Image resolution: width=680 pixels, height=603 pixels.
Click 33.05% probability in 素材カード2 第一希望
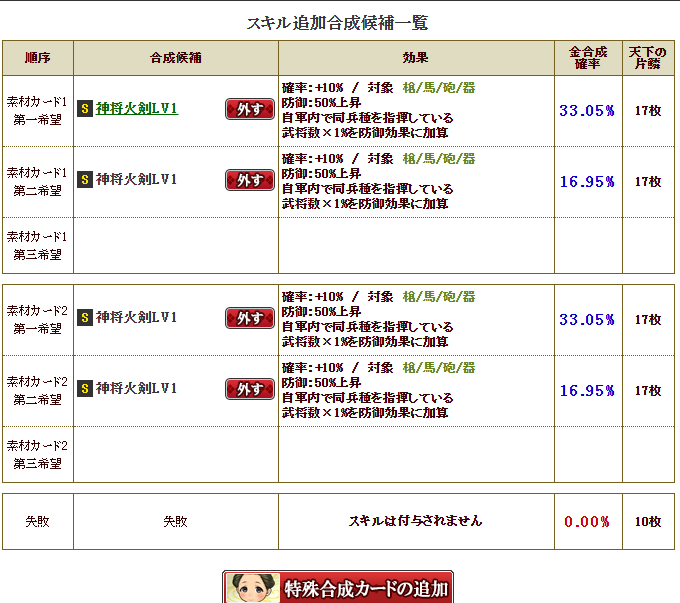tap(587, 320)
